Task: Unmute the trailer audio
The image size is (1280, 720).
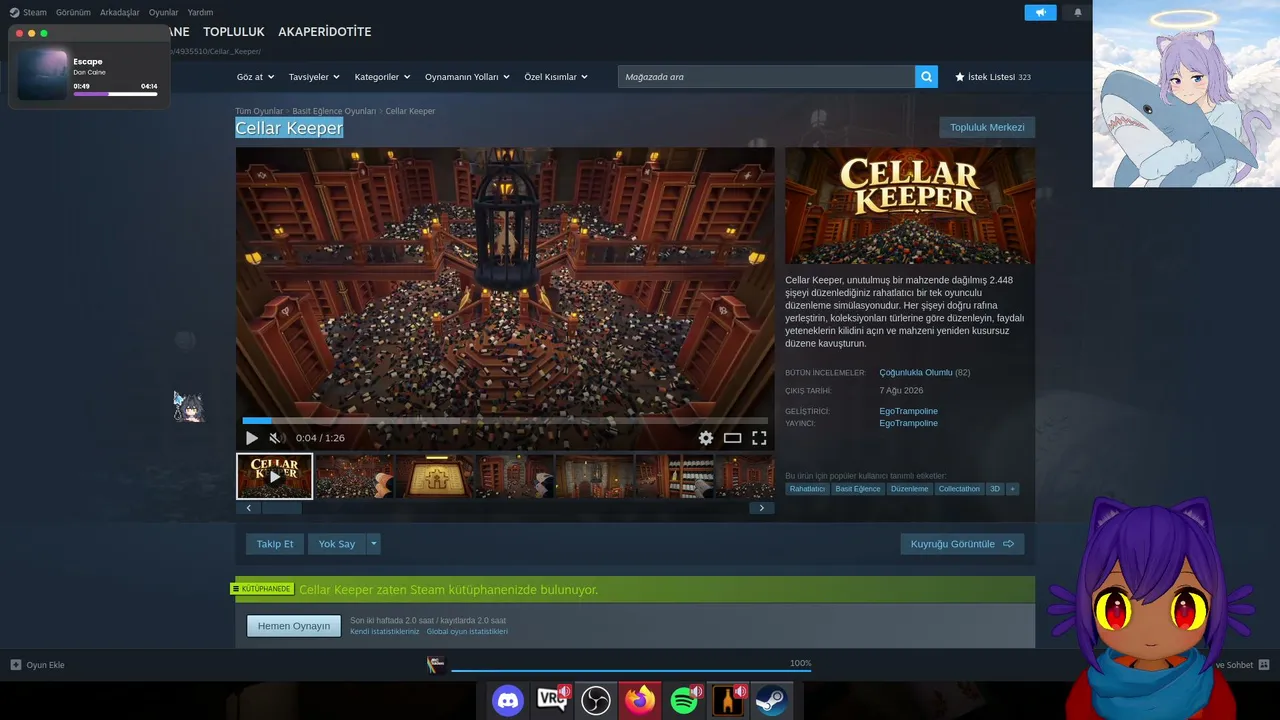Action: pos(275,438)
